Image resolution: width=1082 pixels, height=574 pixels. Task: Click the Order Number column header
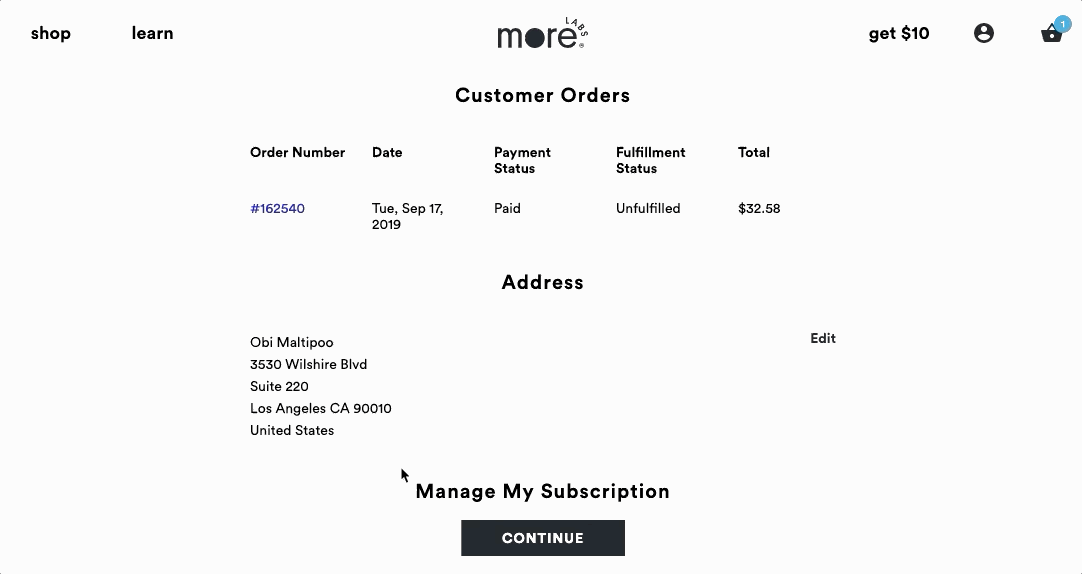tap(297, 153)
